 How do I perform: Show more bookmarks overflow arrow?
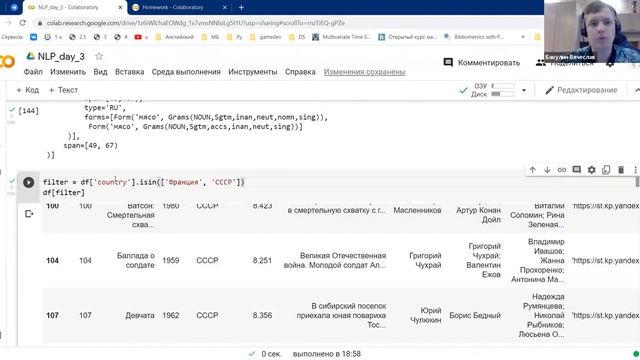tap(523, 37)
